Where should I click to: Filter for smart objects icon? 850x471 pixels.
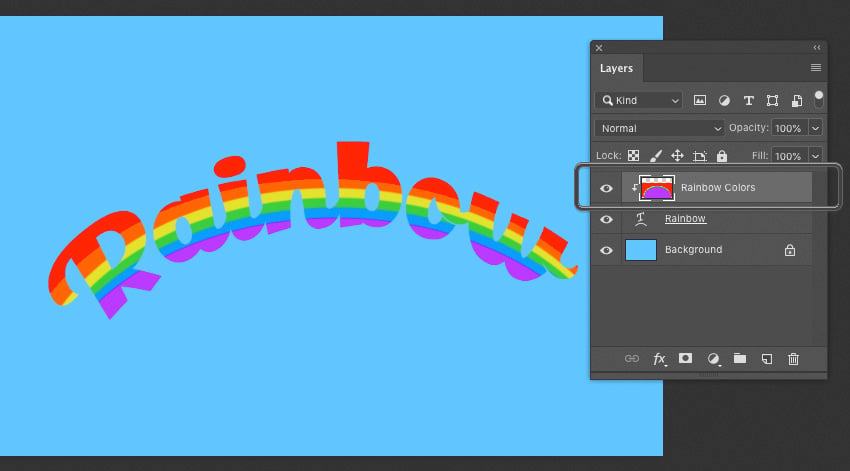pyautogui.click(x=797, y=100)
